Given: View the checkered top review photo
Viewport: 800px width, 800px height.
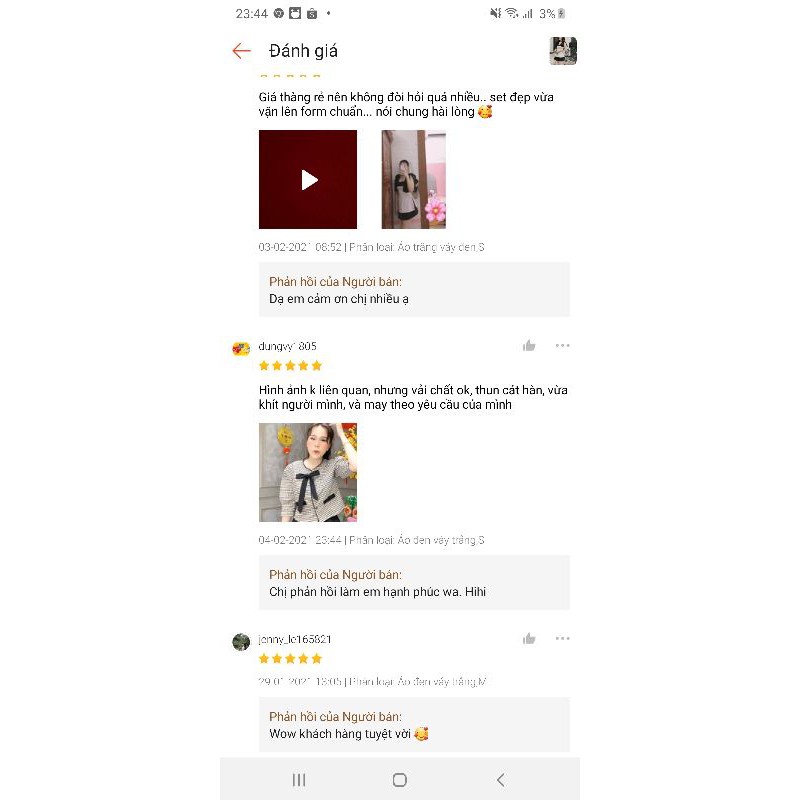Looking at the screenshot, I should pyautogui.click(x=308, y=472).
